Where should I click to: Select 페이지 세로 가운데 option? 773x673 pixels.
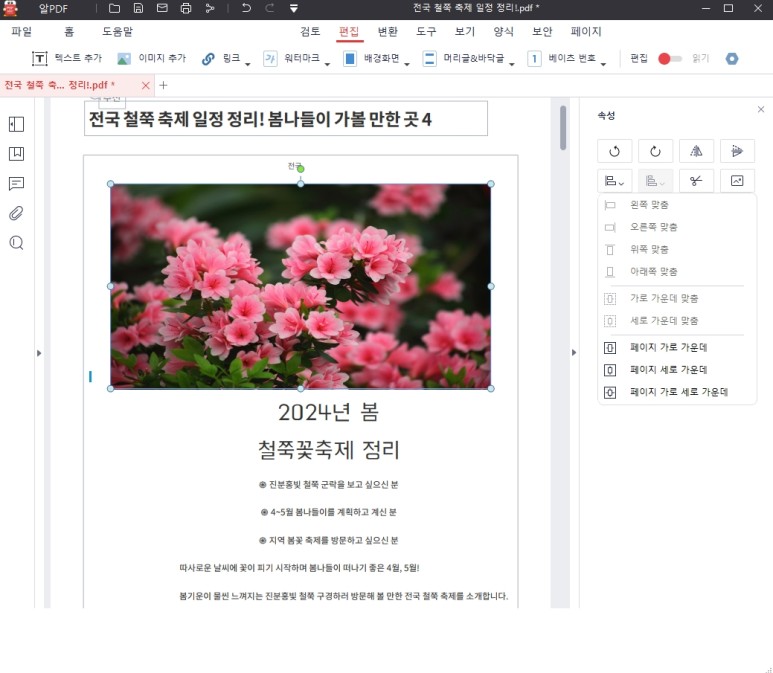(676, 370)
